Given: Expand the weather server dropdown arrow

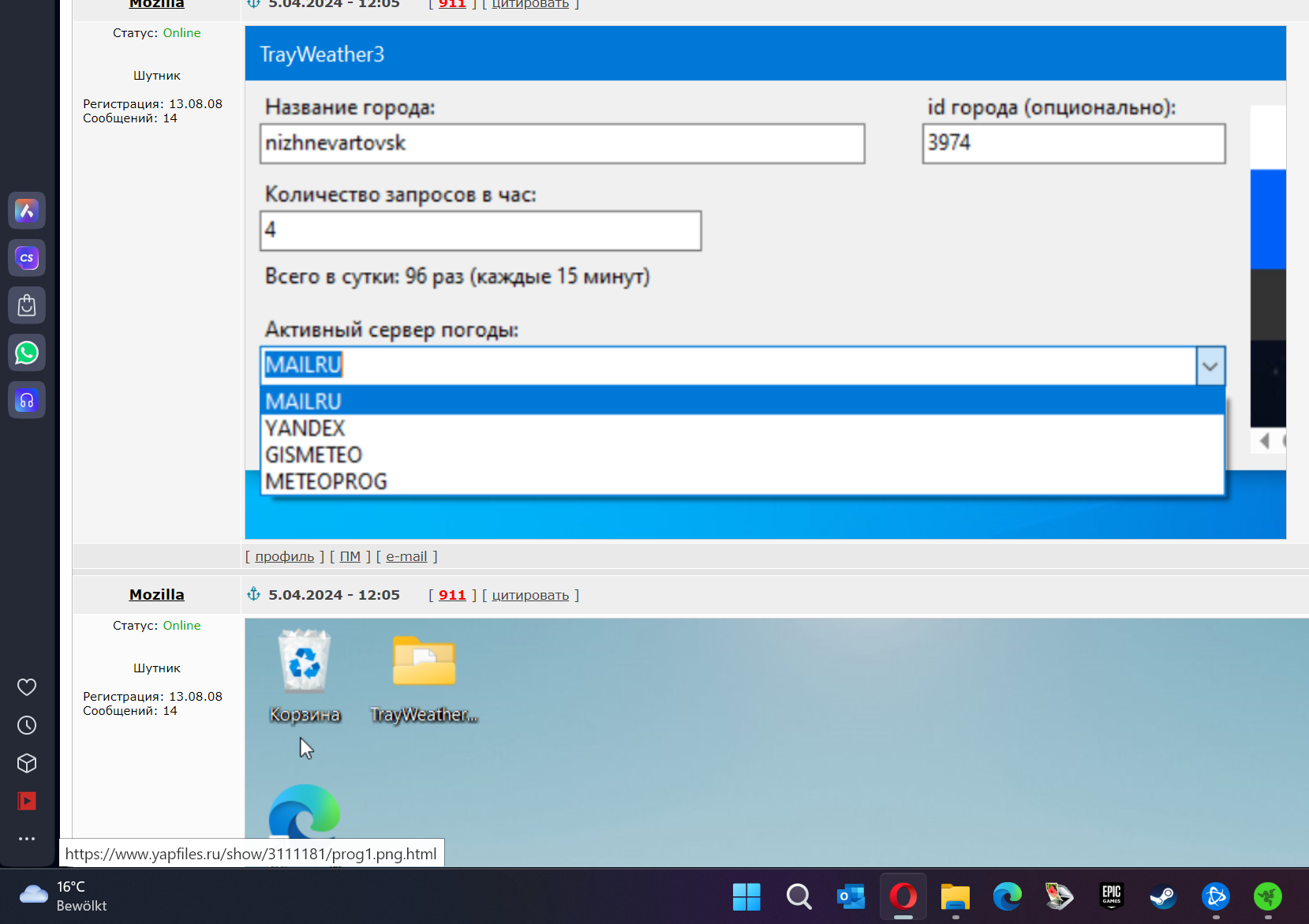Looking at the screenshot, I should [x=1210, y=366].
